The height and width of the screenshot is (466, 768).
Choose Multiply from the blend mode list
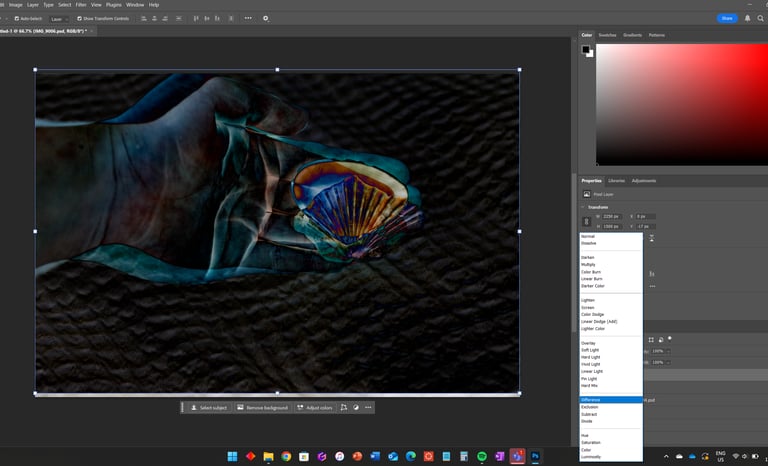pos(588,264)
